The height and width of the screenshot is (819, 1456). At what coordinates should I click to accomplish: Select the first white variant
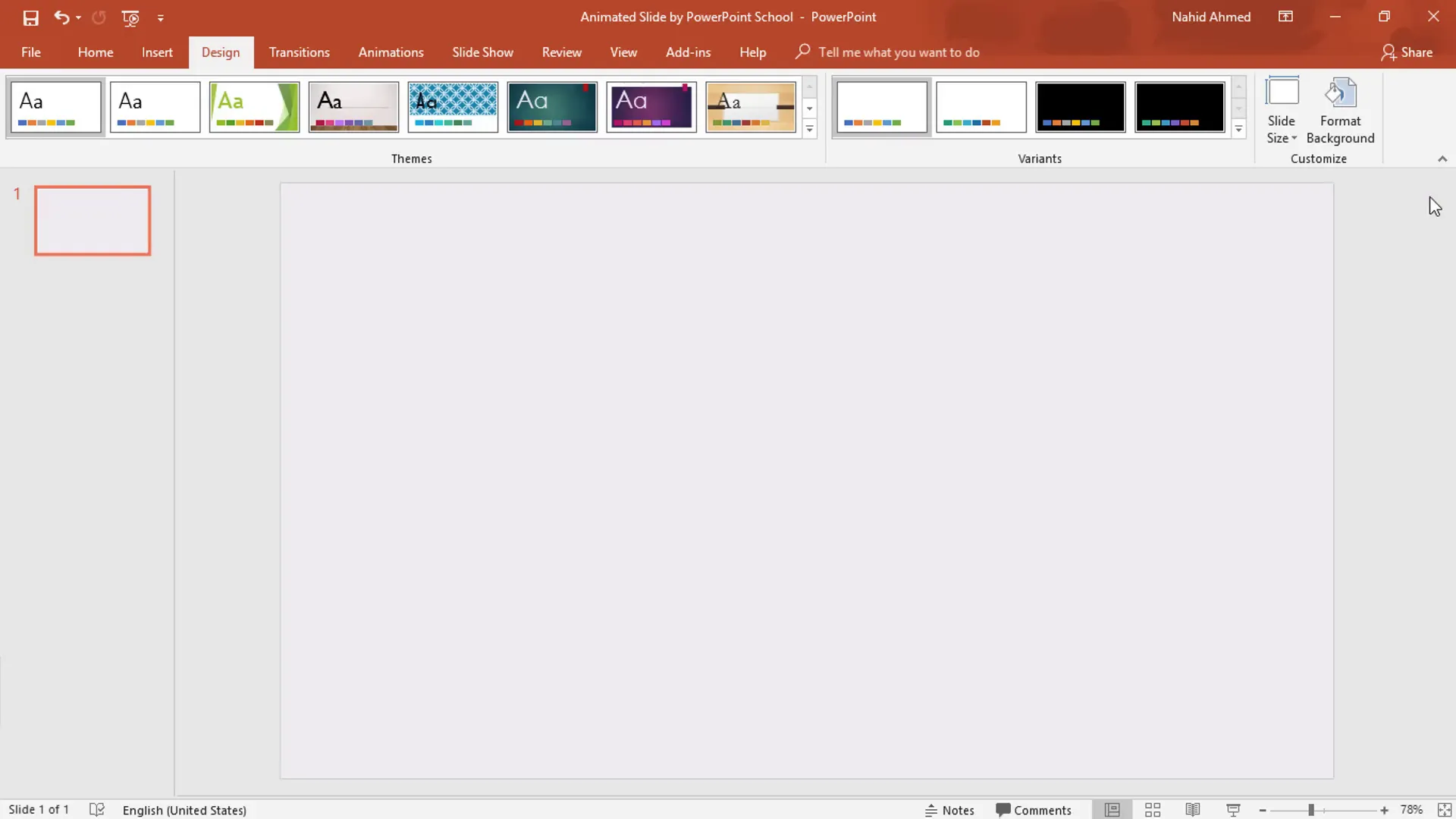click(882, 107)
